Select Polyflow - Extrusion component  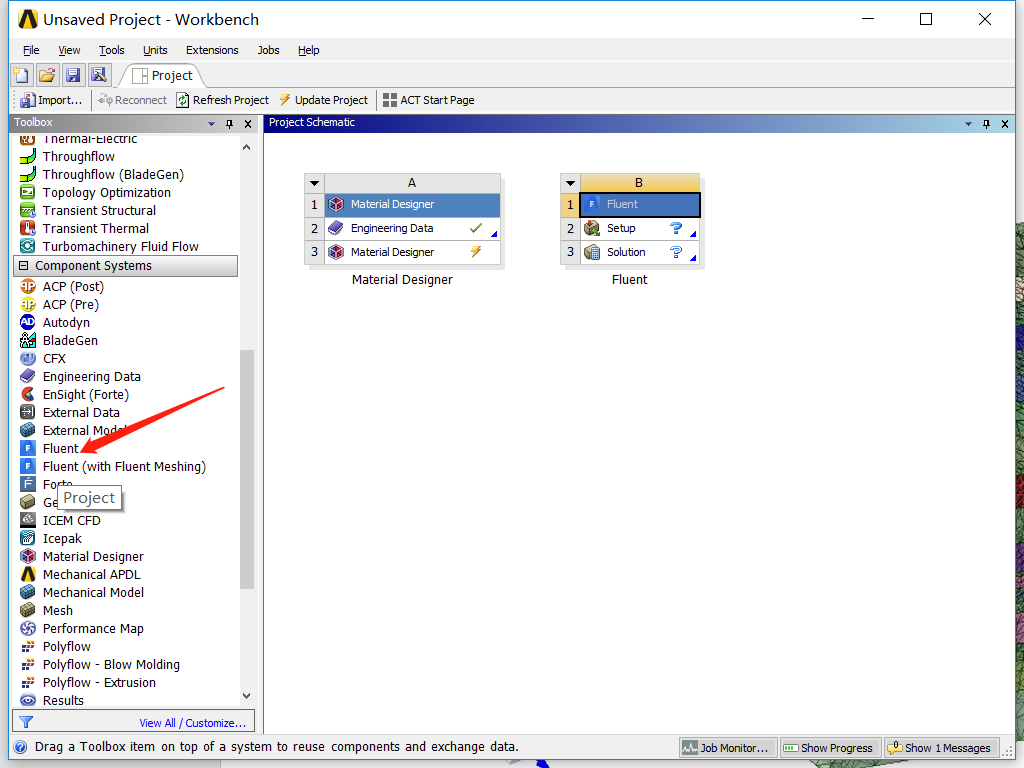[x=99, y=682]
